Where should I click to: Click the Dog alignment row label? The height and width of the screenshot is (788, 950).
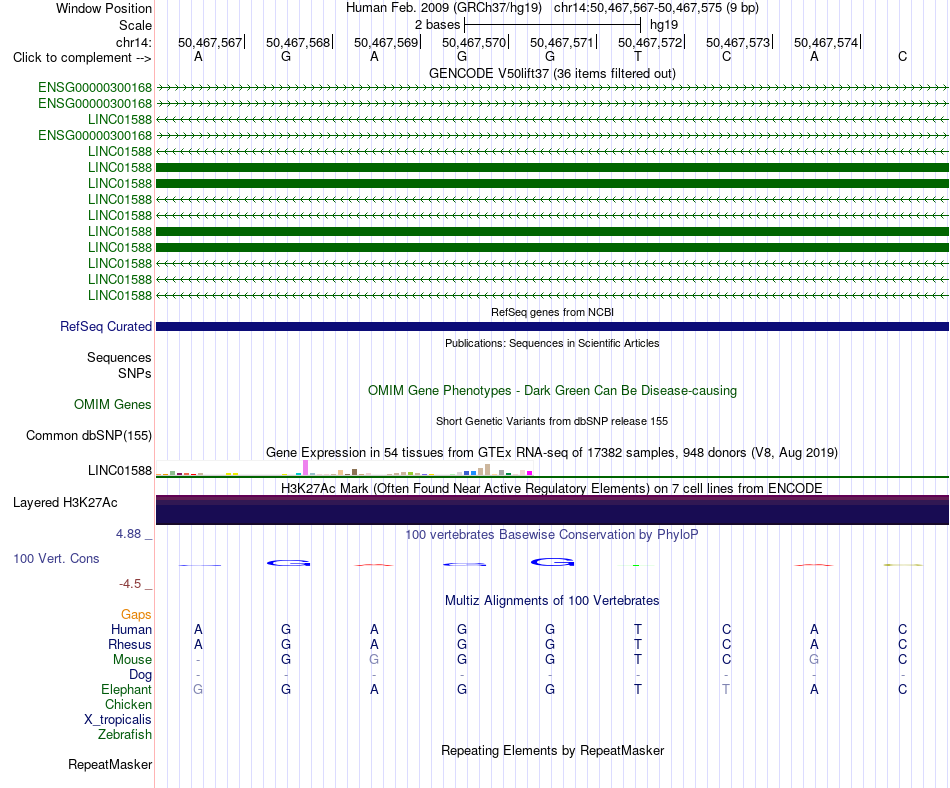141,675
